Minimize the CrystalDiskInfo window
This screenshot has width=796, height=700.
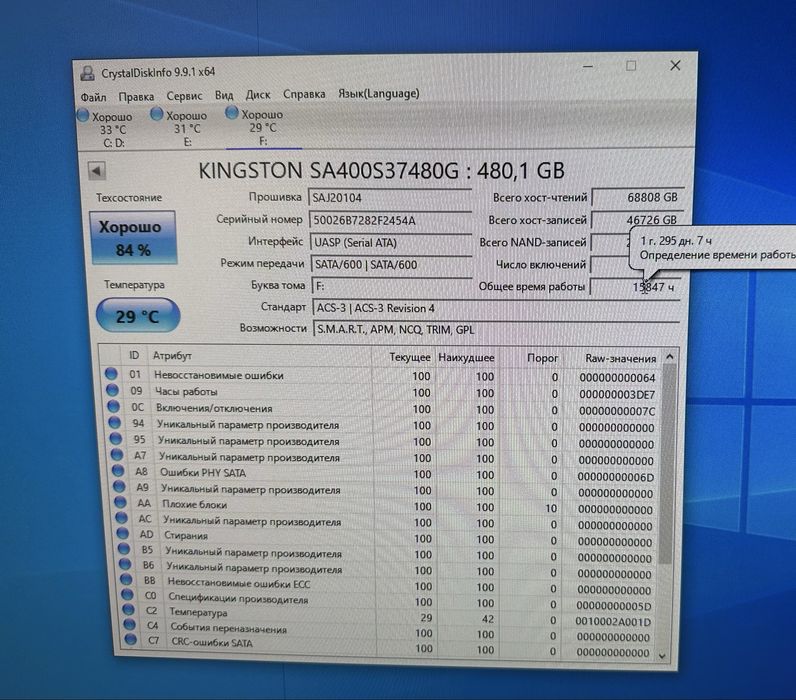click(x=588, y=66)
